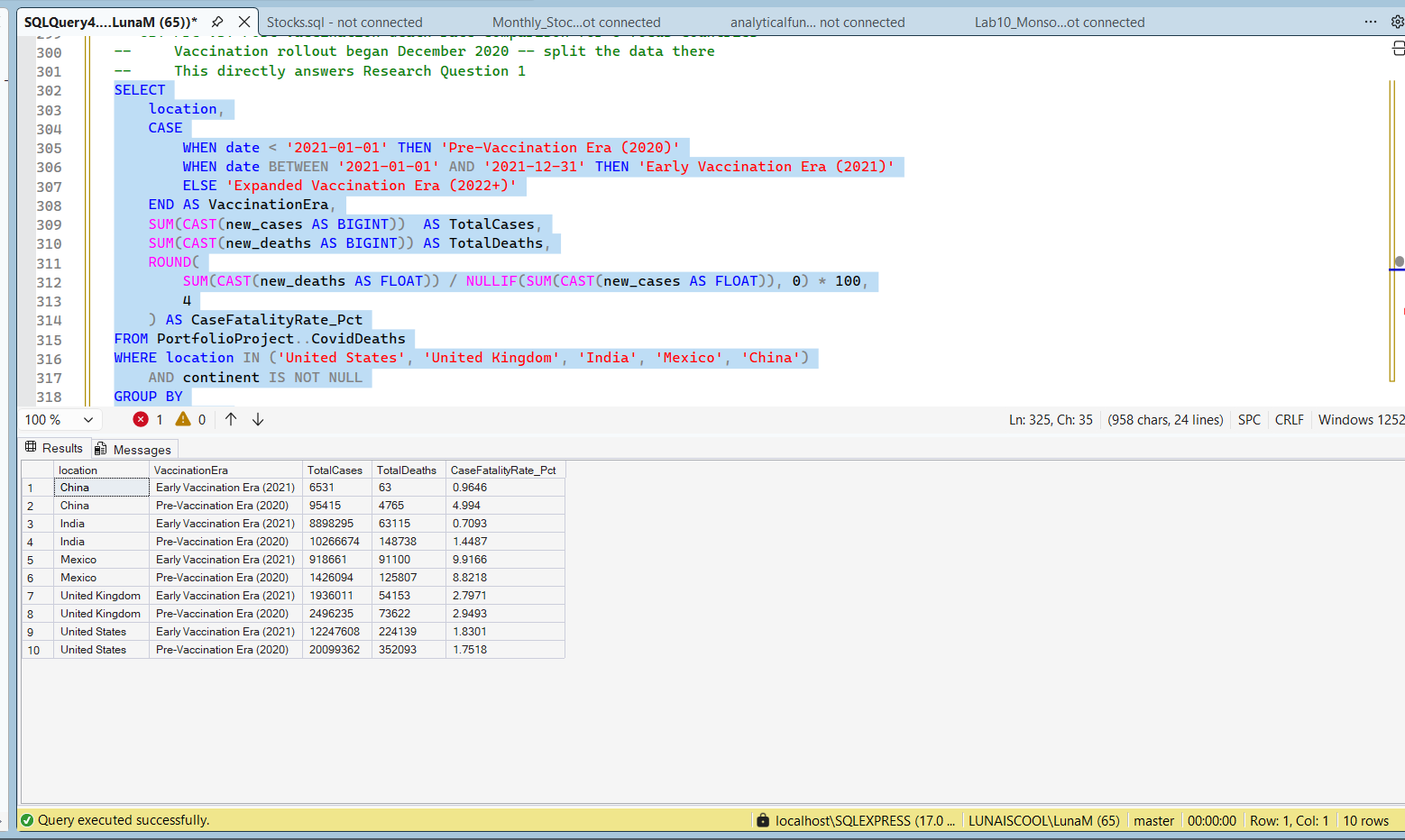Image resolution: width=1405 pixels, height=840 pixels.
Task: Click the China cell in row 1
Action: point(101,488)
